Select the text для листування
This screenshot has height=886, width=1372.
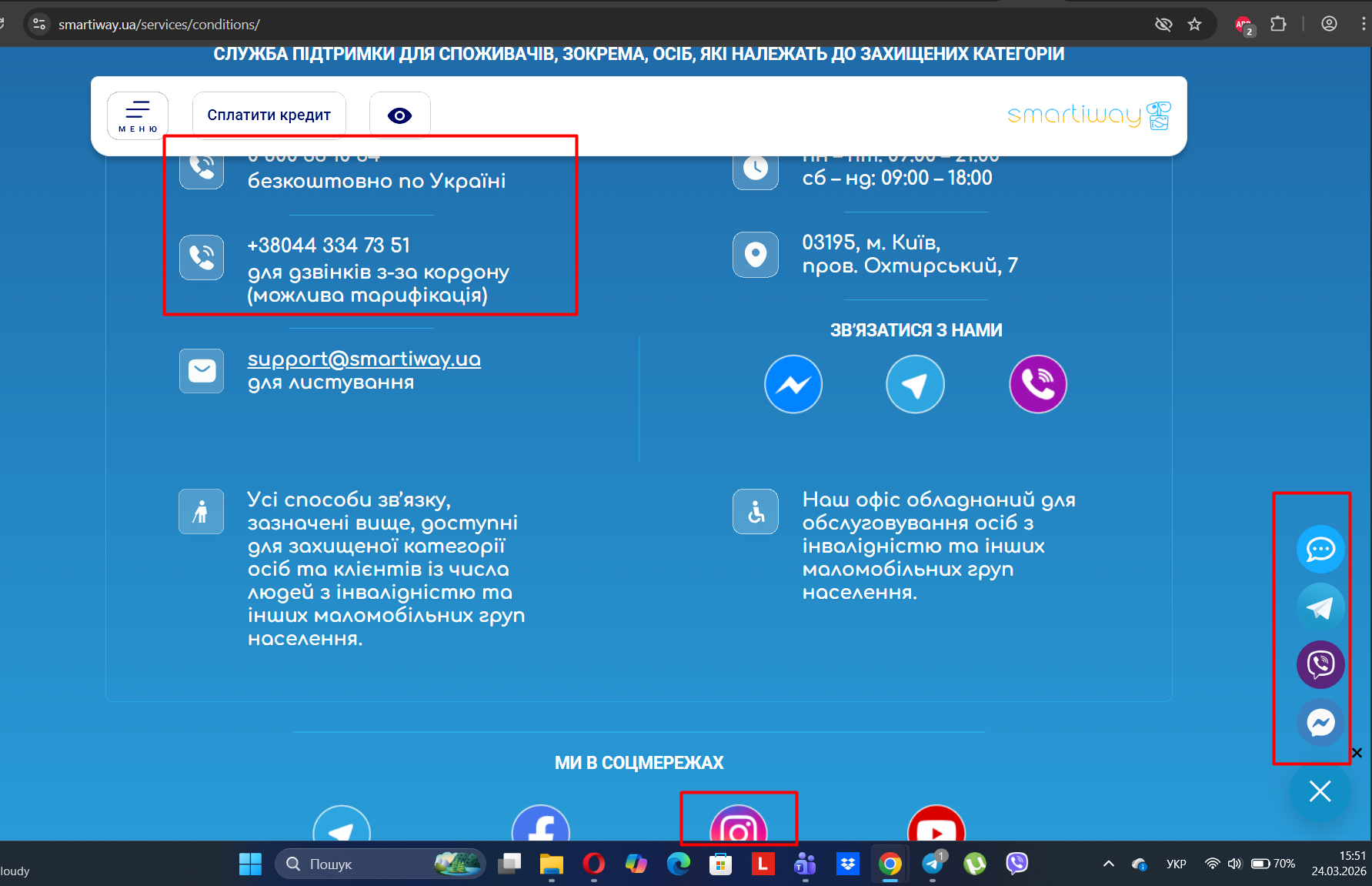331,383
